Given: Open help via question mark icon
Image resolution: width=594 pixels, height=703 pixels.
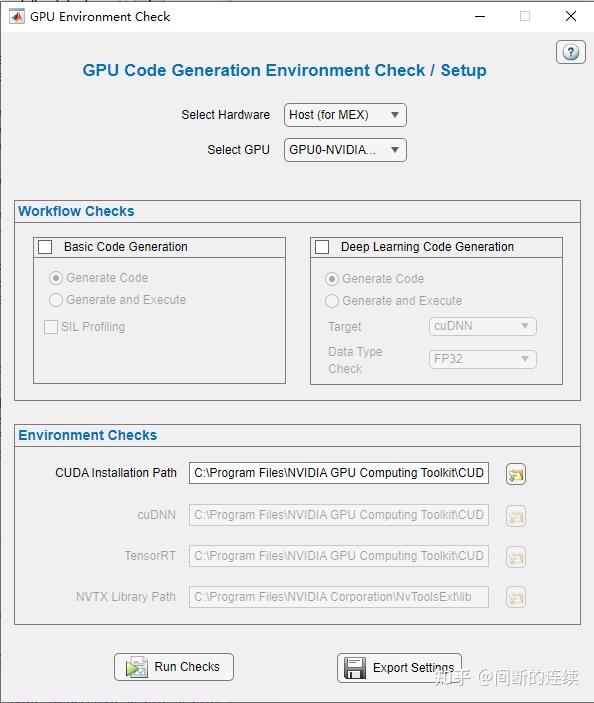Looking at the screenshot, I should [570, 52].
